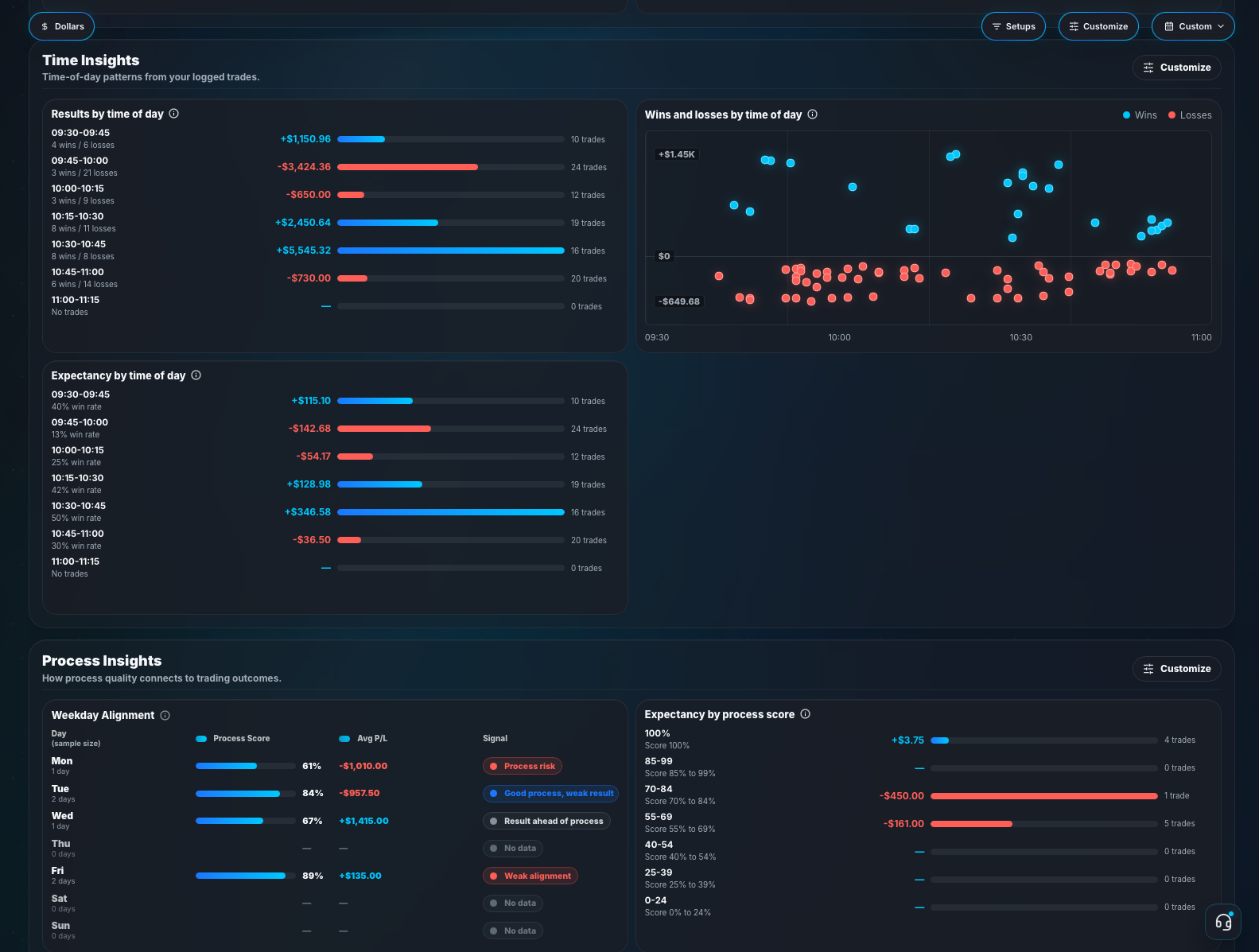Image resolution: width=1259 pixels, height=952 pixels.
Task: Open info icon for Expectancy by process score
Action: [x=806, y=714]
